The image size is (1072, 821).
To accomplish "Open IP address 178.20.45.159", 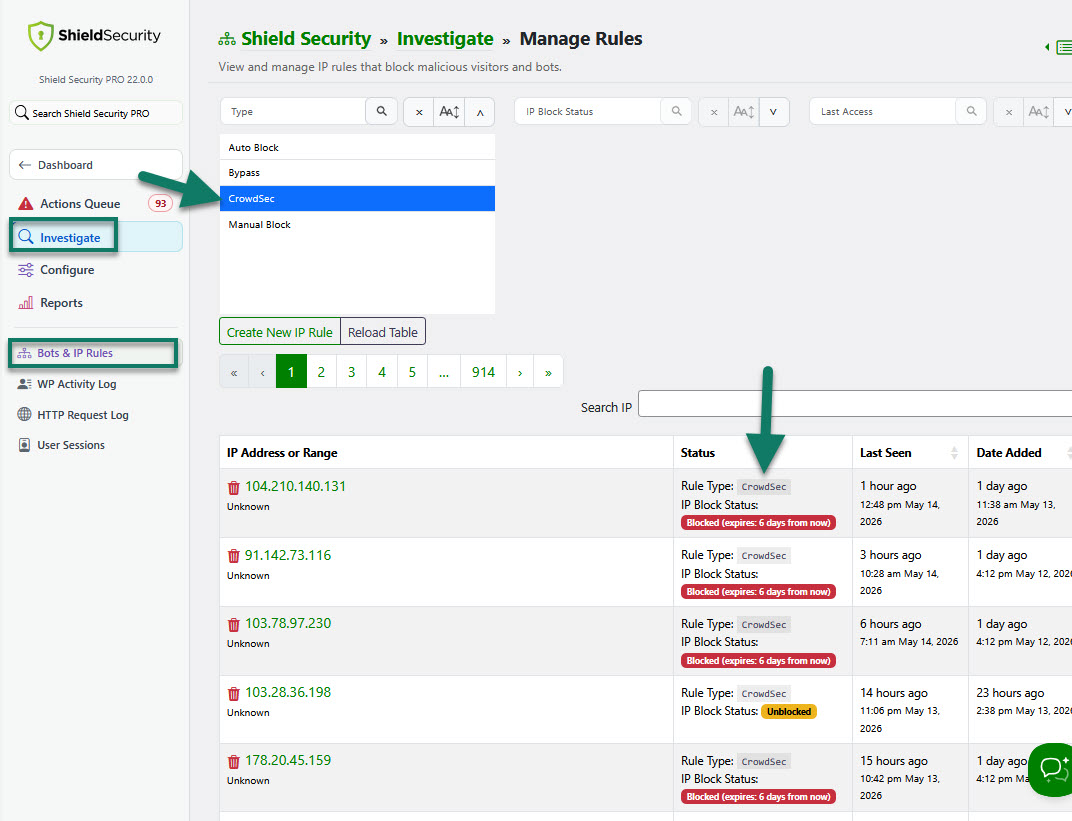I will click(x=288, y=760).
